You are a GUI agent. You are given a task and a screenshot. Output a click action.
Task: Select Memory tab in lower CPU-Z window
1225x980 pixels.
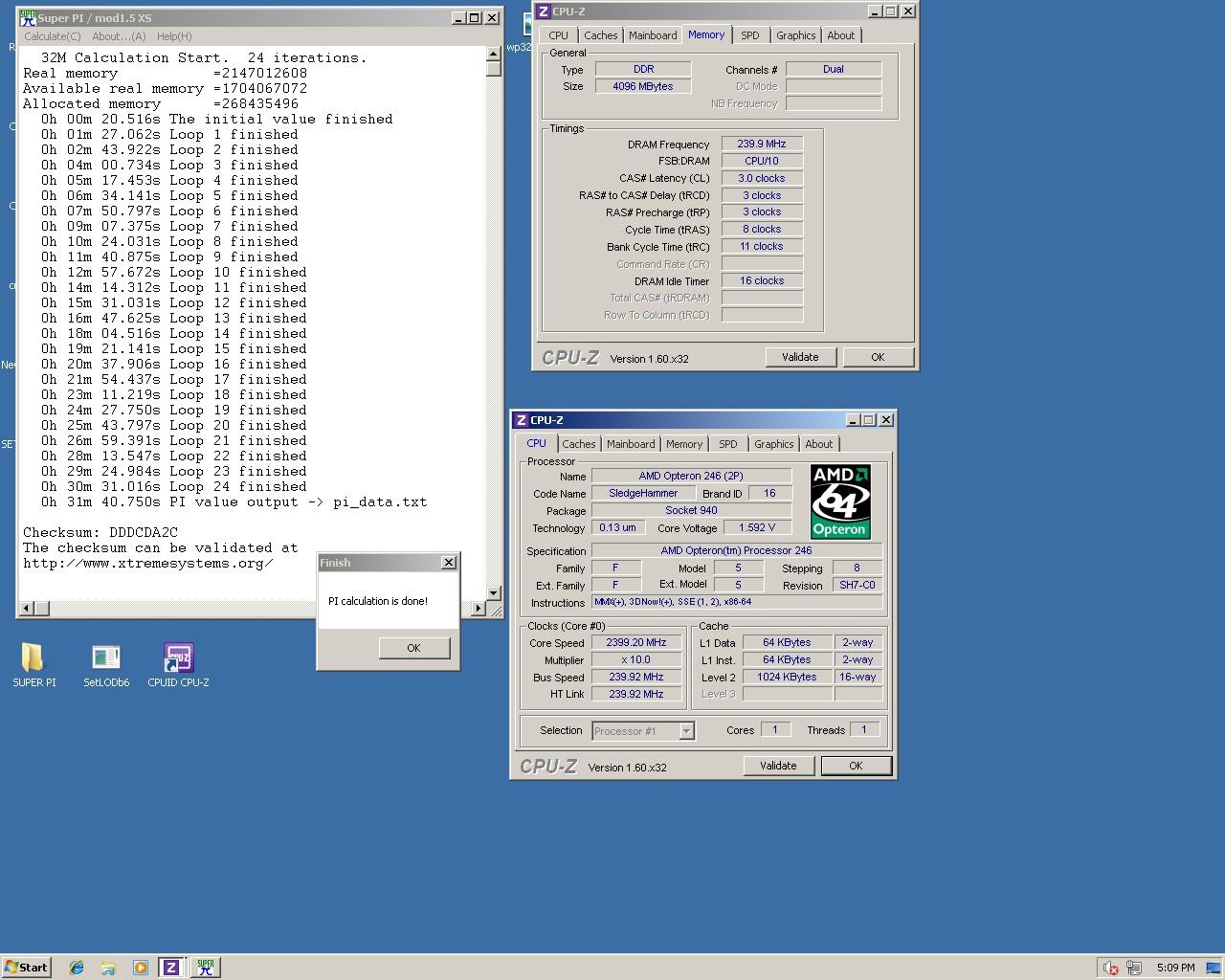(684, 444)
